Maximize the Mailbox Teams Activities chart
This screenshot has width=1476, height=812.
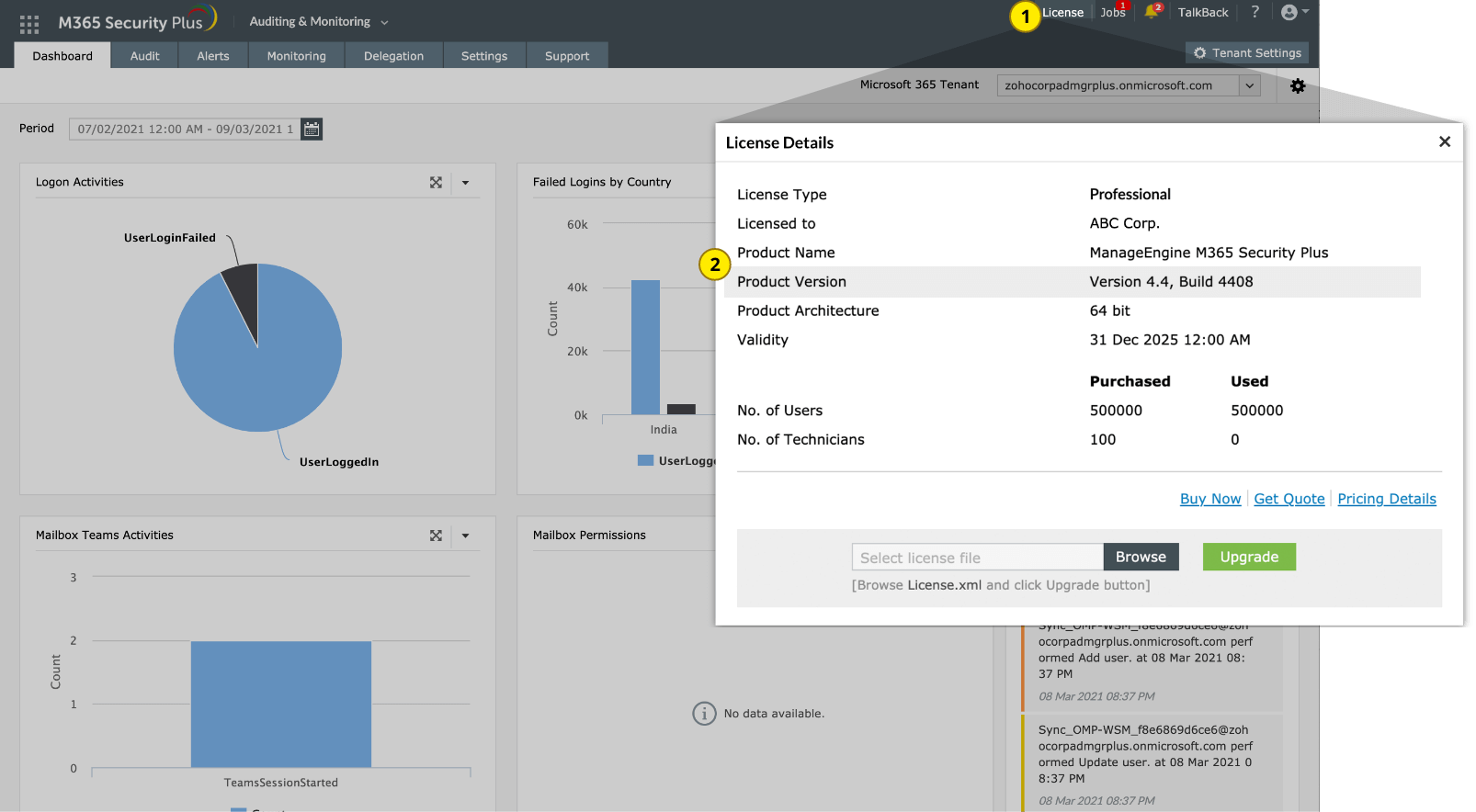point(436,536)
